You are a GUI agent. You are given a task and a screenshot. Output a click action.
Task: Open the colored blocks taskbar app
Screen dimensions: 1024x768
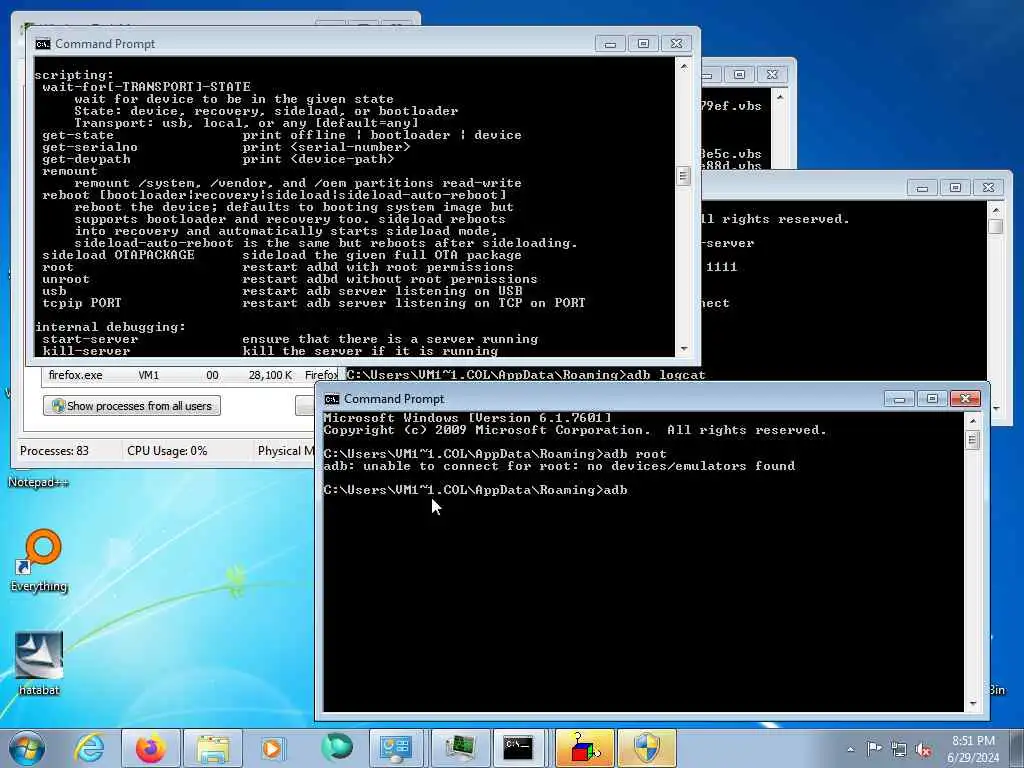point(584,748)
